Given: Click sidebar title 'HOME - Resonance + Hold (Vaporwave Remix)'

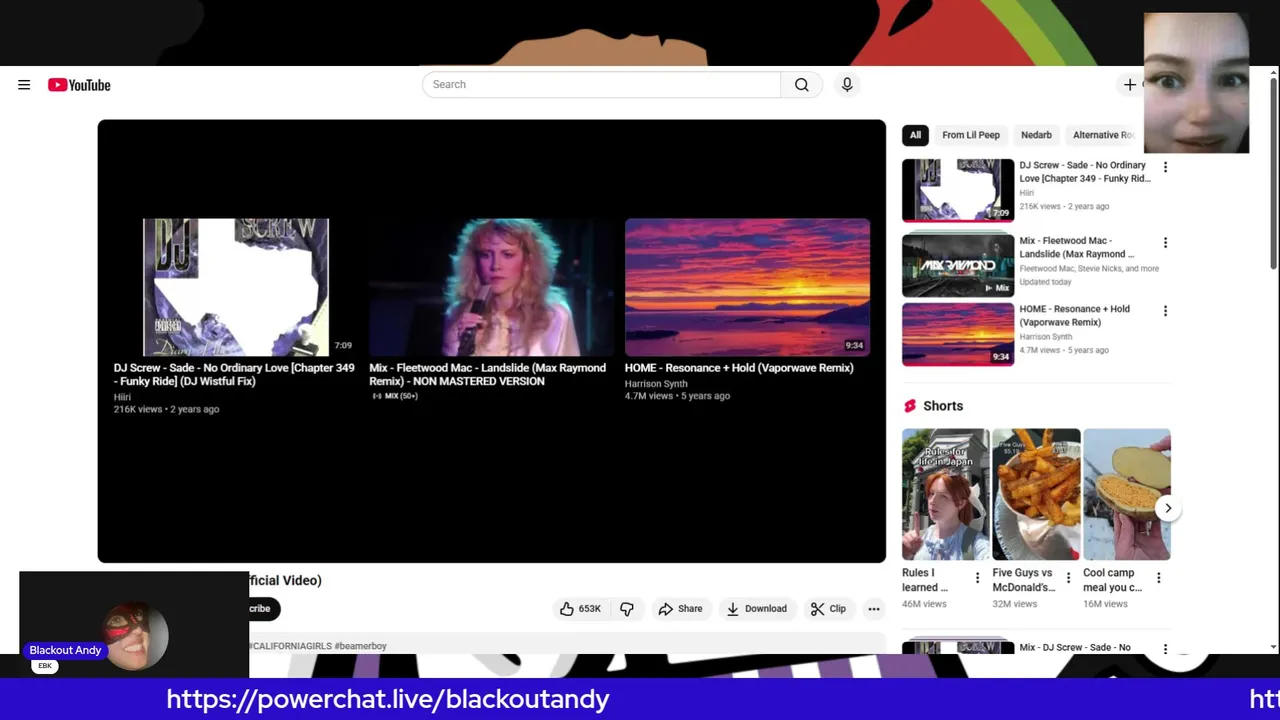Looking at the screenshot, I should tap(1075, 315).
